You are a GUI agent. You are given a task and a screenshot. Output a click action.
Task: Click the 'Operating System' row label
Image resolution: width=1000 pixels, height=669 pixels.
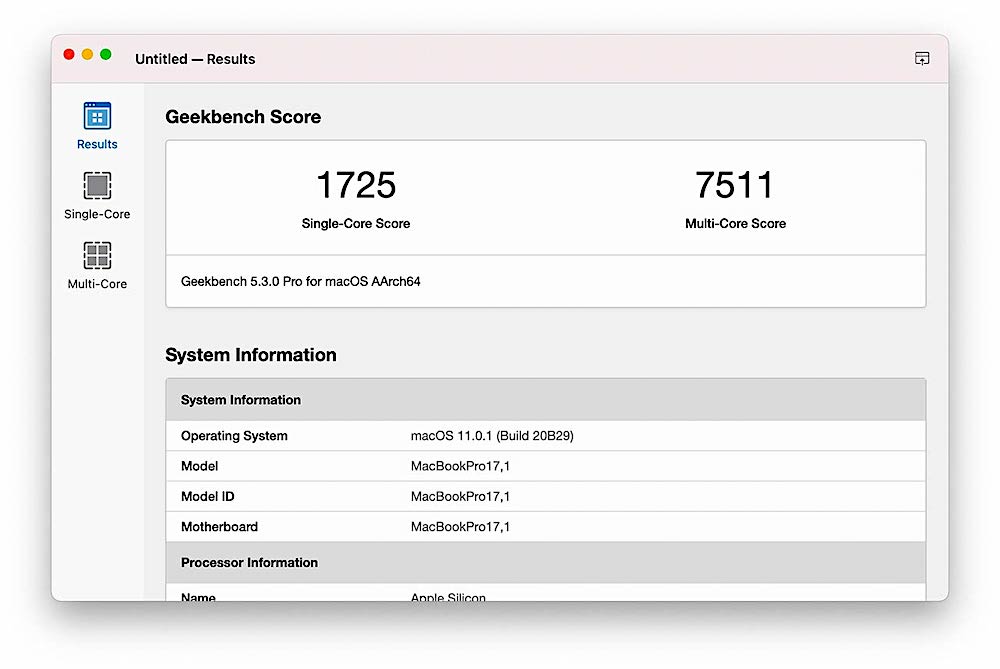point(234,436)
